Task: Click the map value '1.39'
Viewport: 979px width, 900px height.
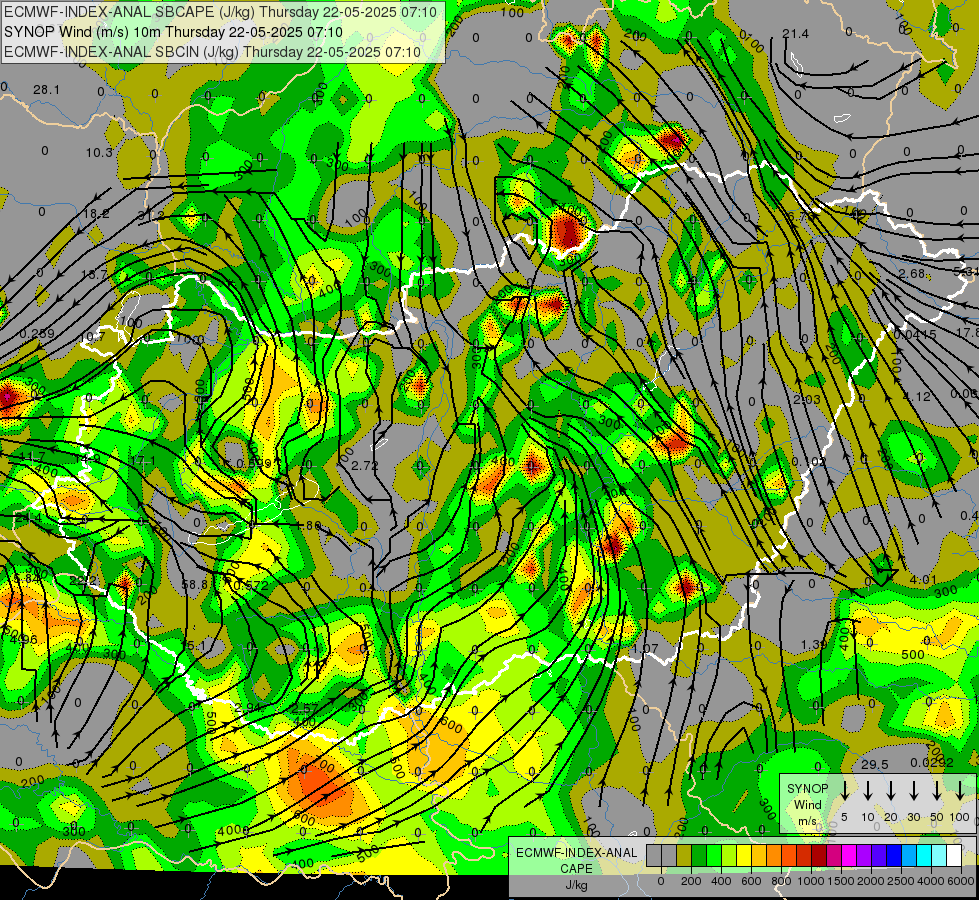Action: click(x=814, y=645)
